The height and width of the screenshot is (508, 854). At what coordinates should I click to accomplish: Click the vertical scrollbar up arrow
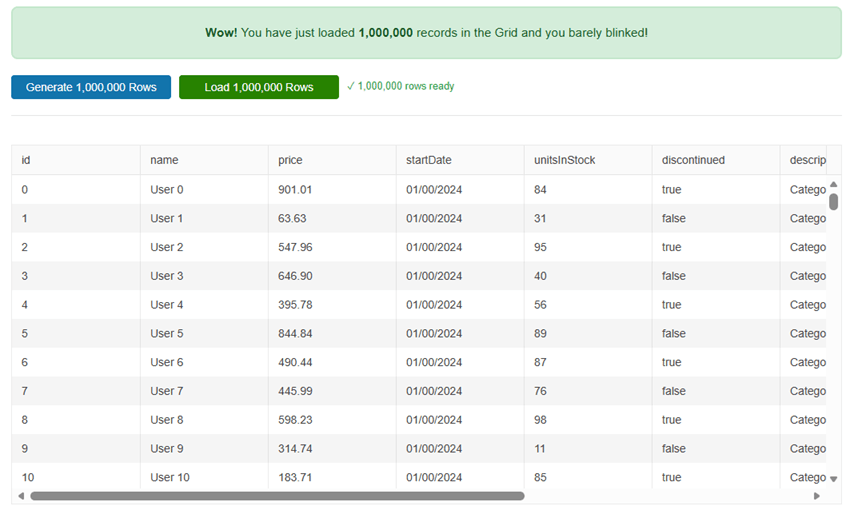[833, 185]
